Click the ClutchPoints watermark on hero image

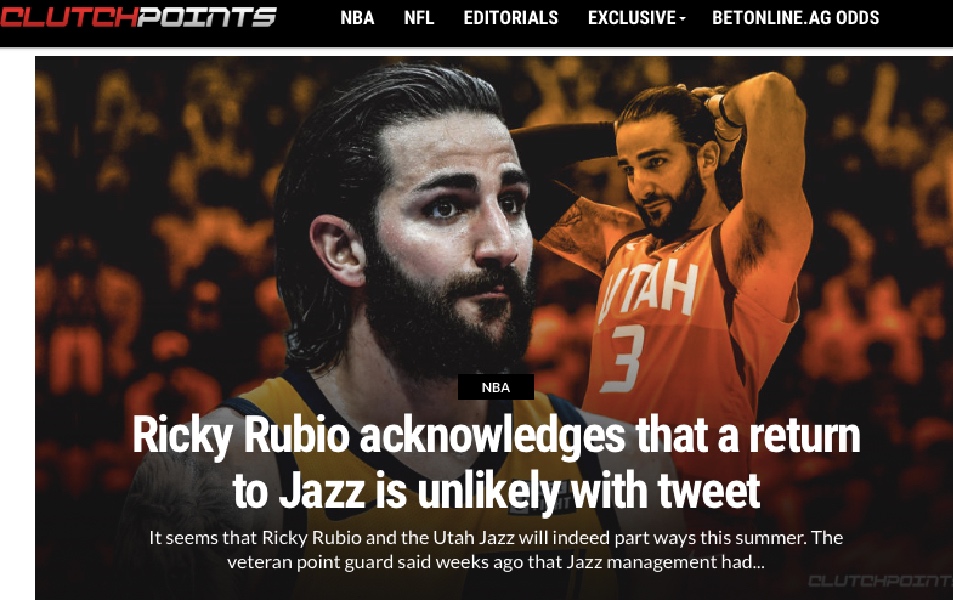879,581
